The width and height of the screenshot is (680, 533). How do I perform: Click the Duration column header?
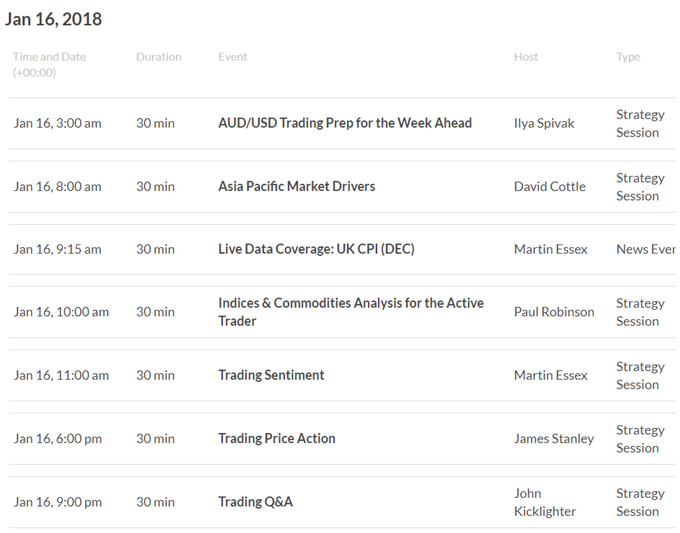coord(159,57)
